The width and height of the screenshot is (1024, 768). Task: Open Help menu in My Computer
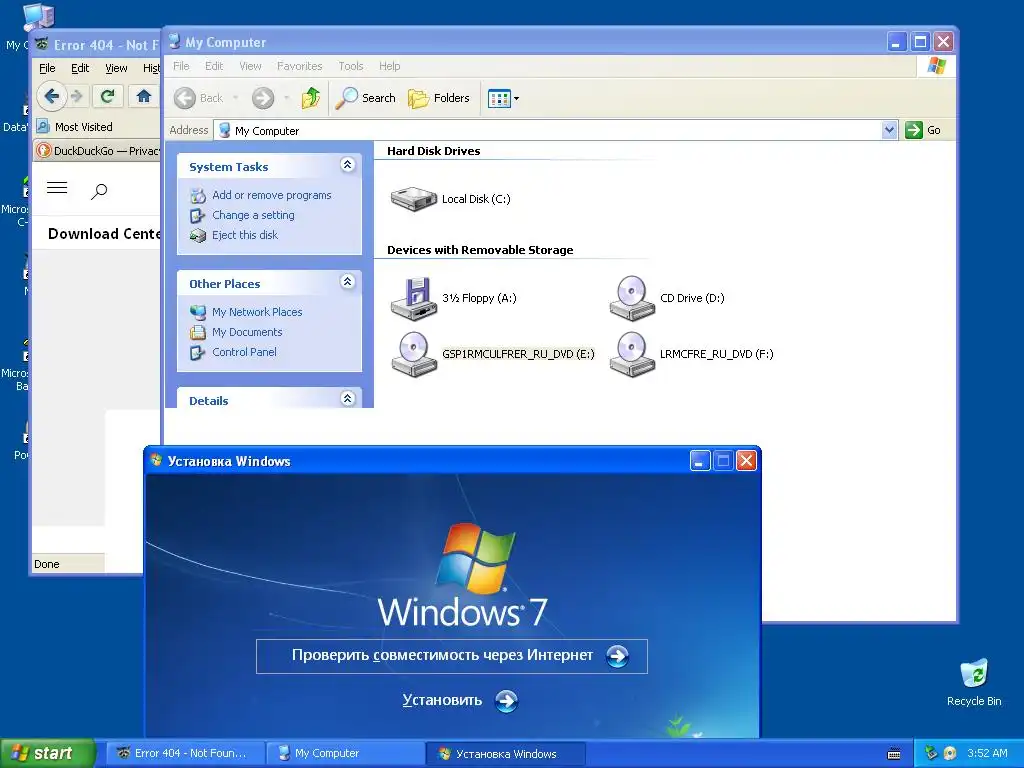tap(389, 66)
